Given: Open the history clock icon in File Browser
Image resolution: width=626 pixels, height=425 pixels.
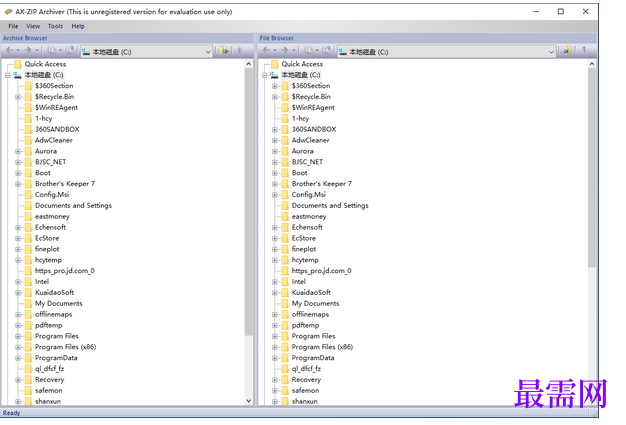Looking at the screenshot, I should [308, 50].
